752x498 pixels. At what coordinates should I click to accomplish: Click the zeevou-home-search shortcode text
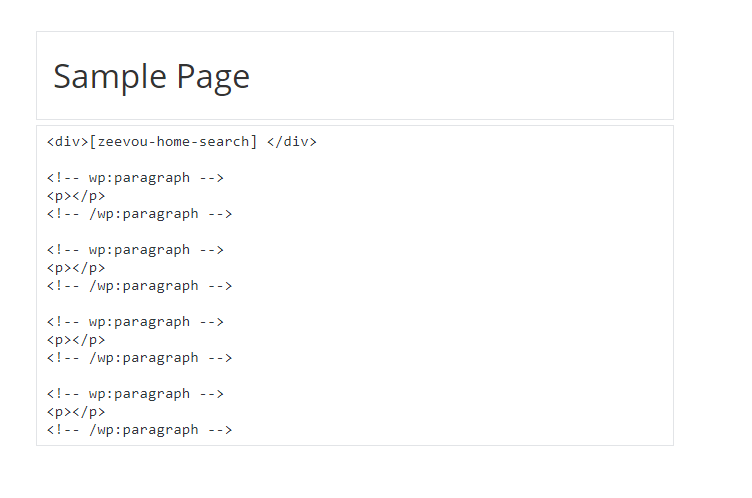(x=173, y=142)
